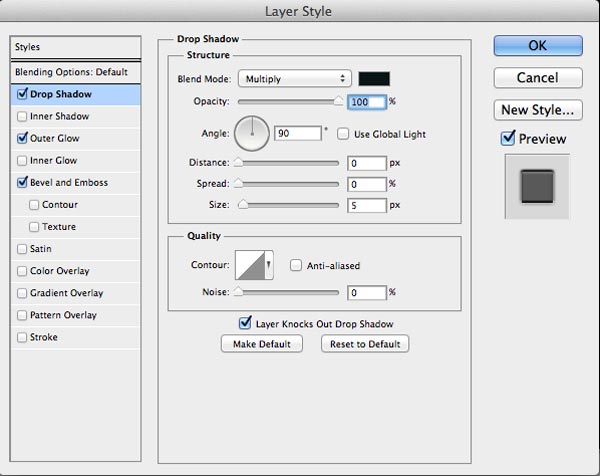Open the Gradient Overlay settings

67,293
